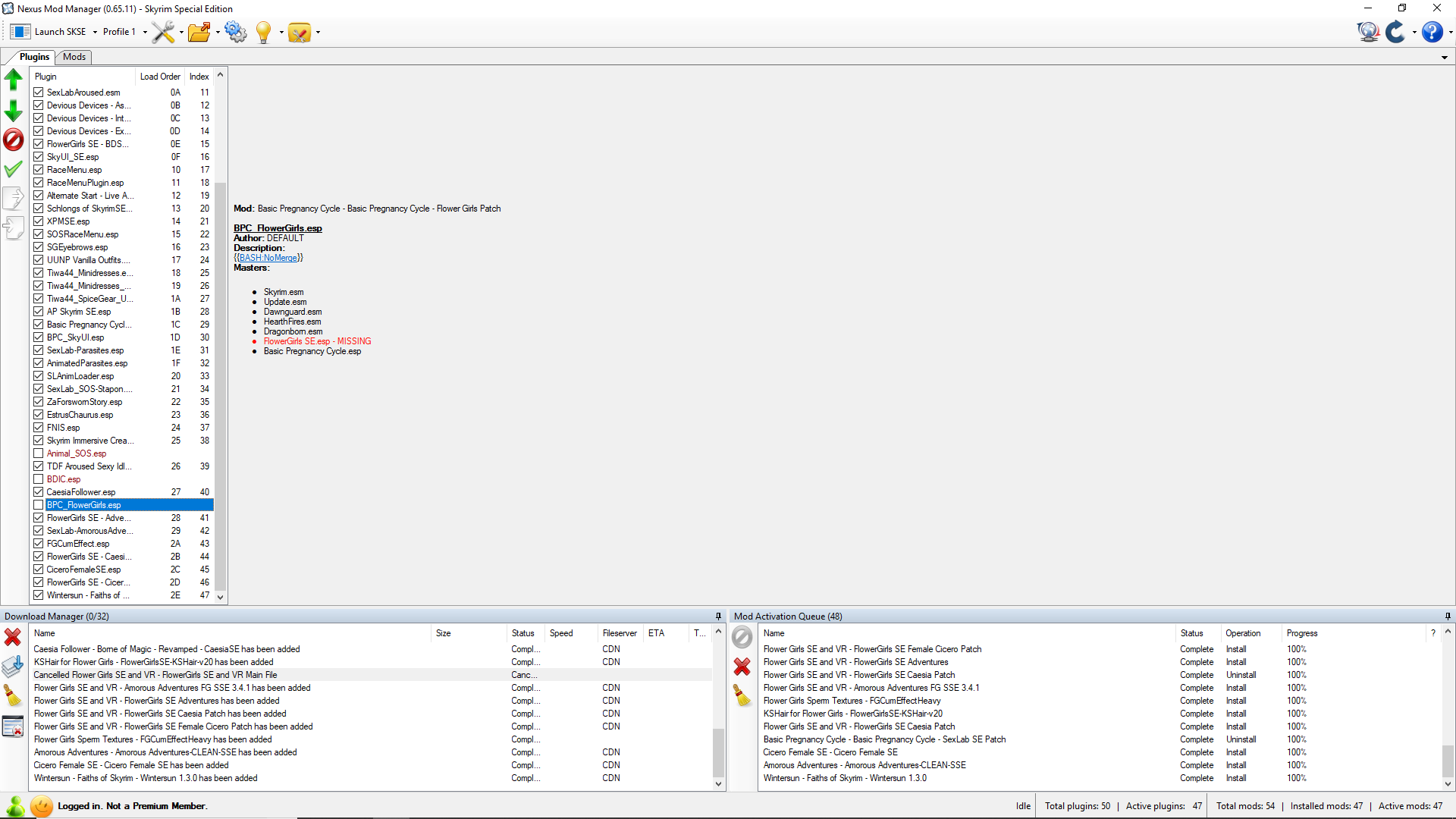Click the Download Manager window-with-red-X icon
Image resolution: width=1456 pixels, height=819 pixels.
(13, 726)
